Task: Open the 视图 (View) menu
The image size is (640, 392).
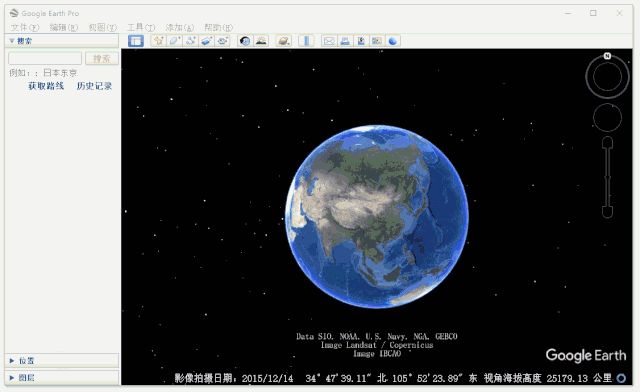Action: [102, 27]
